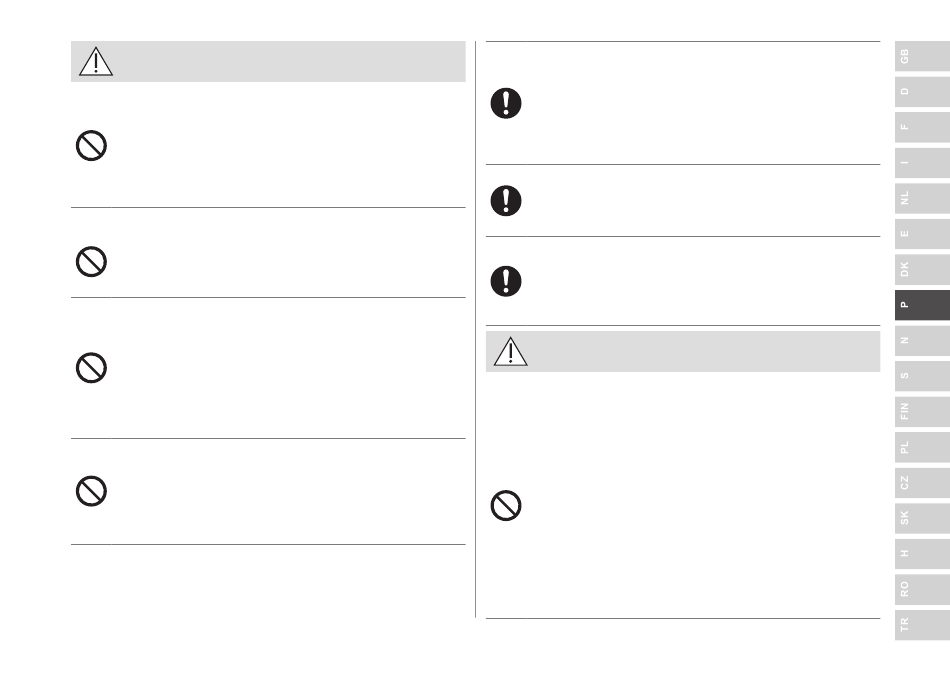Screen dimensions: 950x678
Task: Open the PL language tab
Action: pyautogui.click(x=922, y=447)
